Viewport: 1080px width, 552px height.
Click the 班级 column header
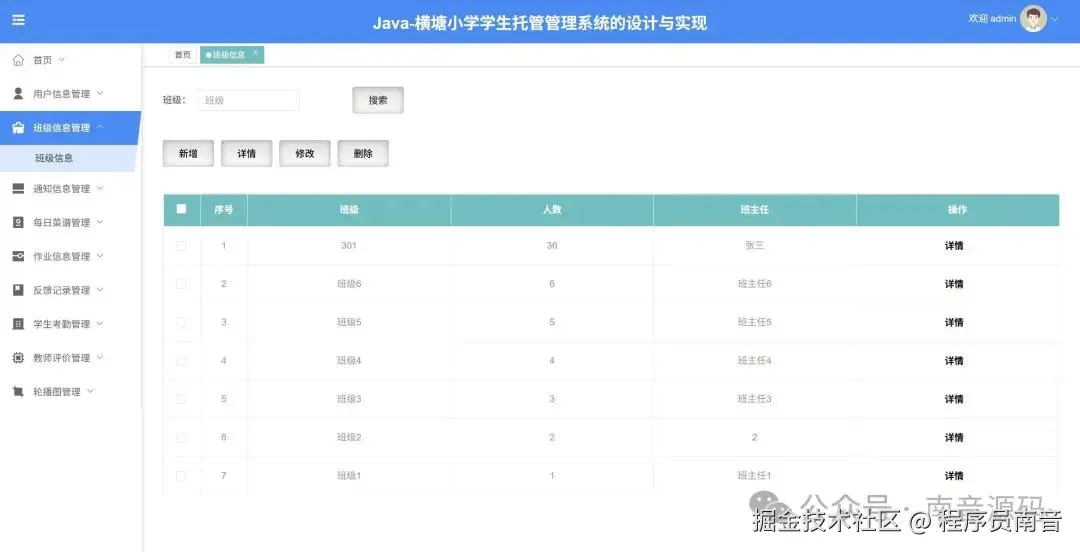click(349, 209)
